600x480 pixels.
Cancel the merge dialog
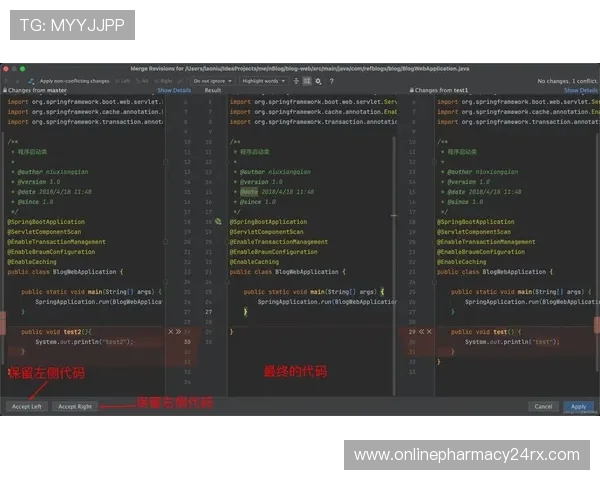[x=543, y=407]
